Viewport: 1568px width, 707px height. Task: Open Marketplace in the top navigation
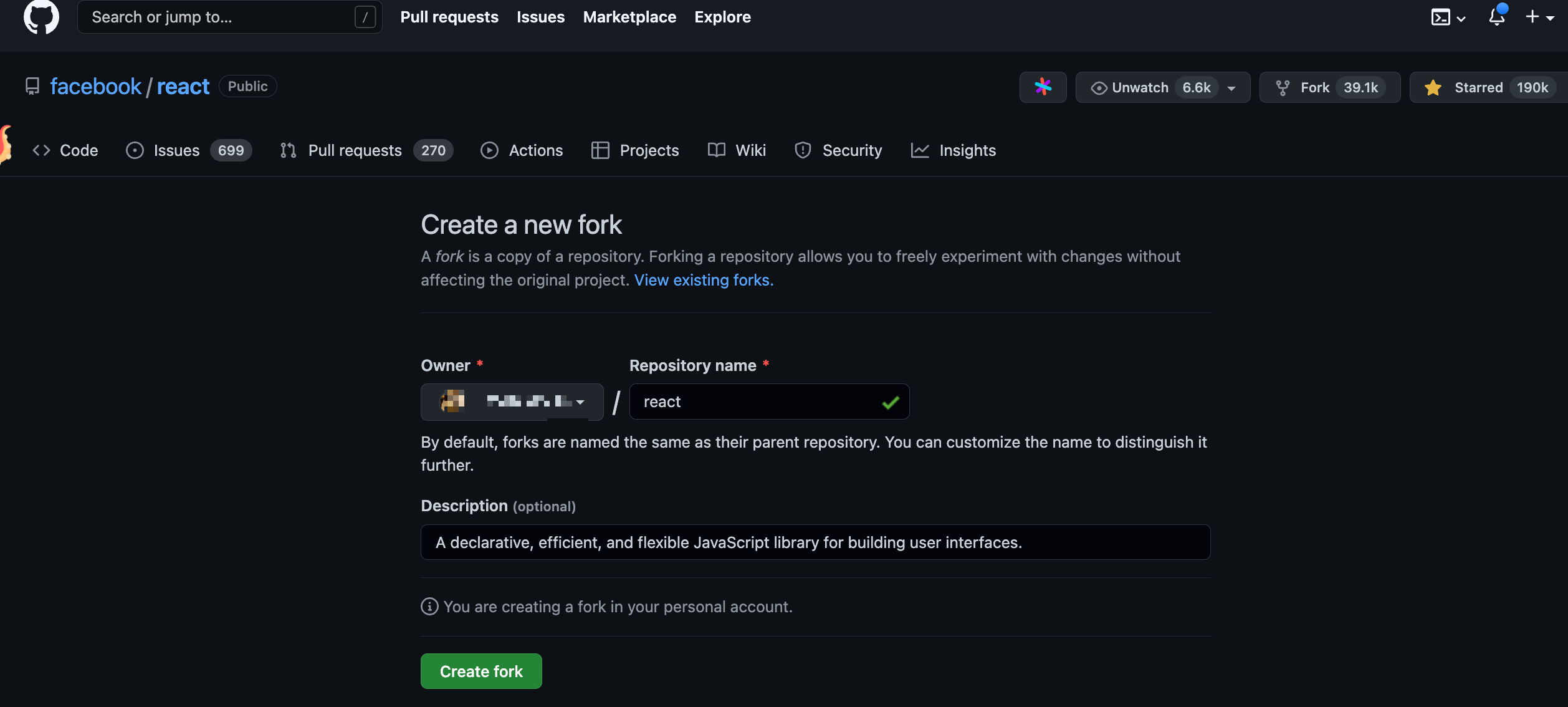tap(629, 17)
